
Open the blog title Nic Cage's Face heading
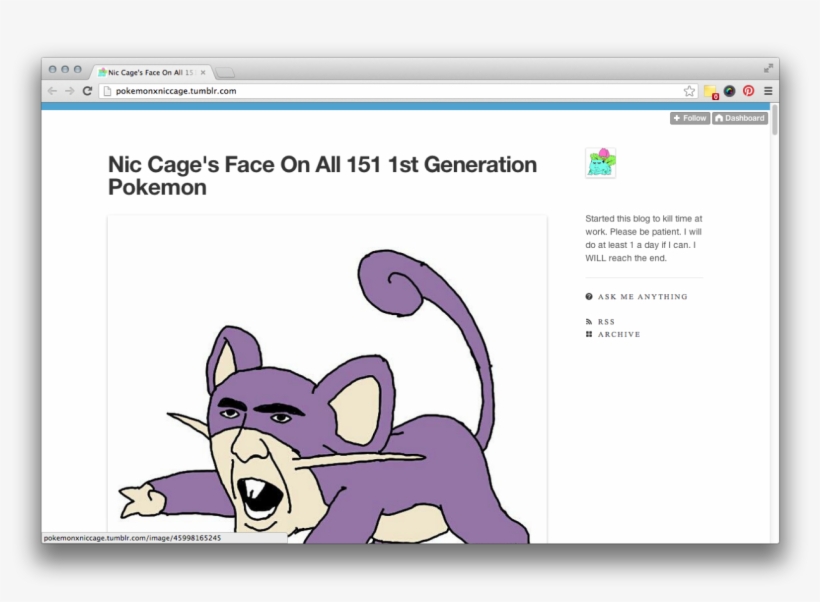(322, 176)
